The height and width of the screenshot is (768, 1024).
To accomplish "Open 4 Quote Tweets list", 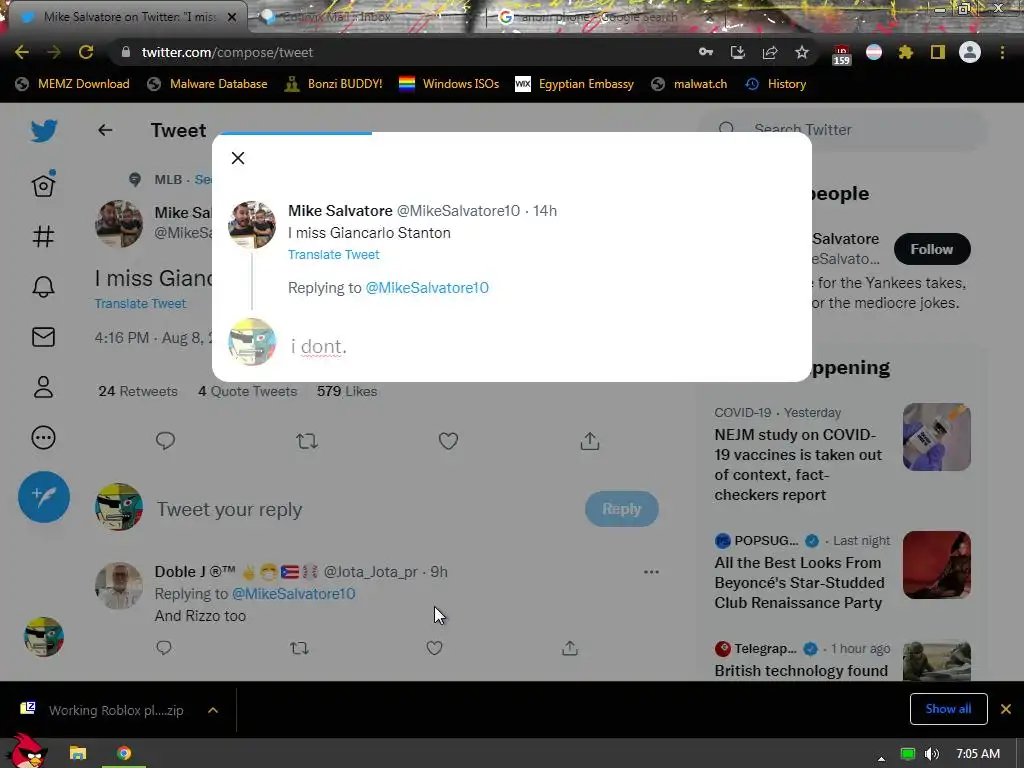I will [248, 391].
